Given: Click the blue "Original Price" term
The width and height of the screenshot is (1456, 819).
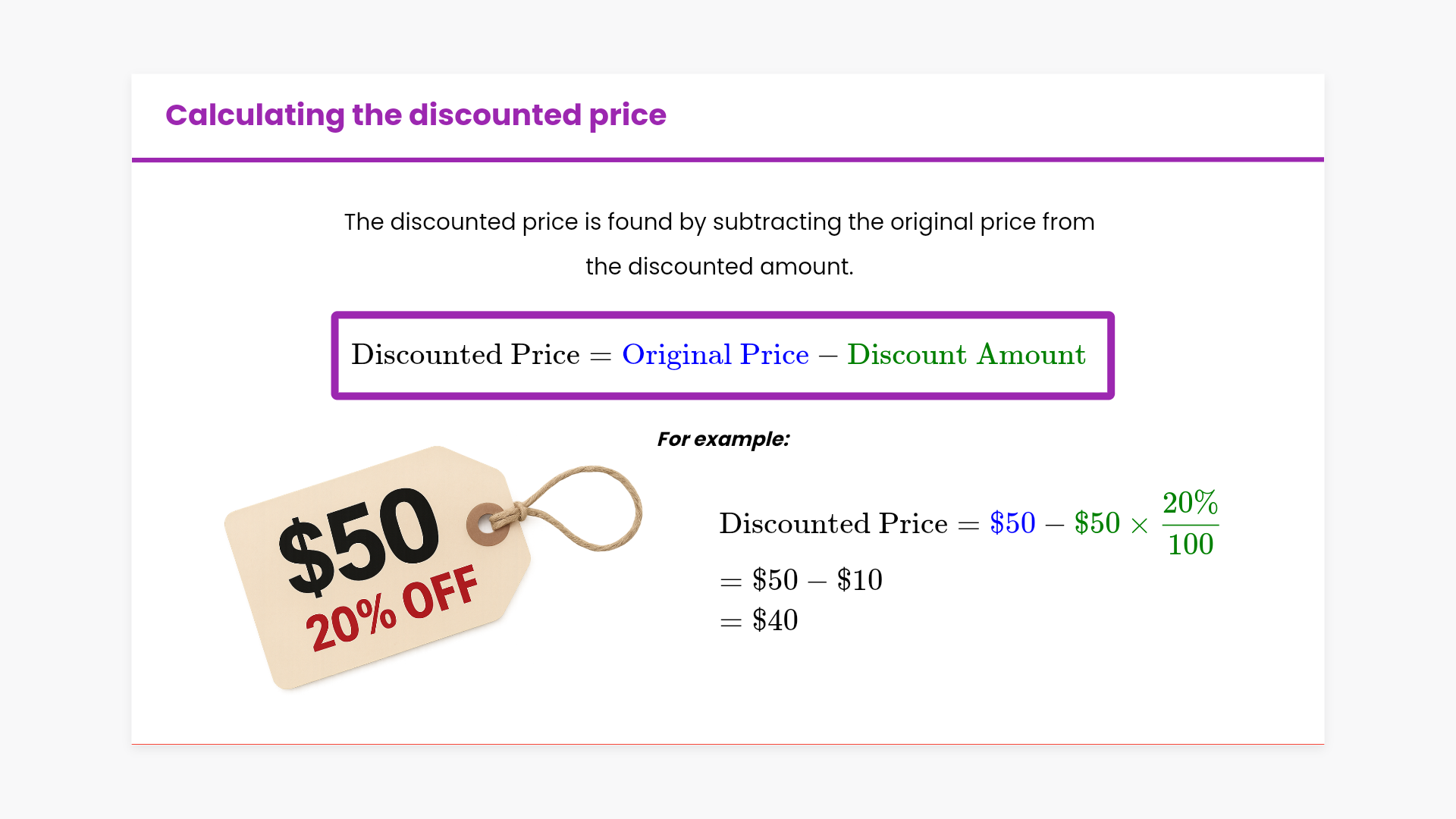Looking at the screenshot, I should coord(715,355).
